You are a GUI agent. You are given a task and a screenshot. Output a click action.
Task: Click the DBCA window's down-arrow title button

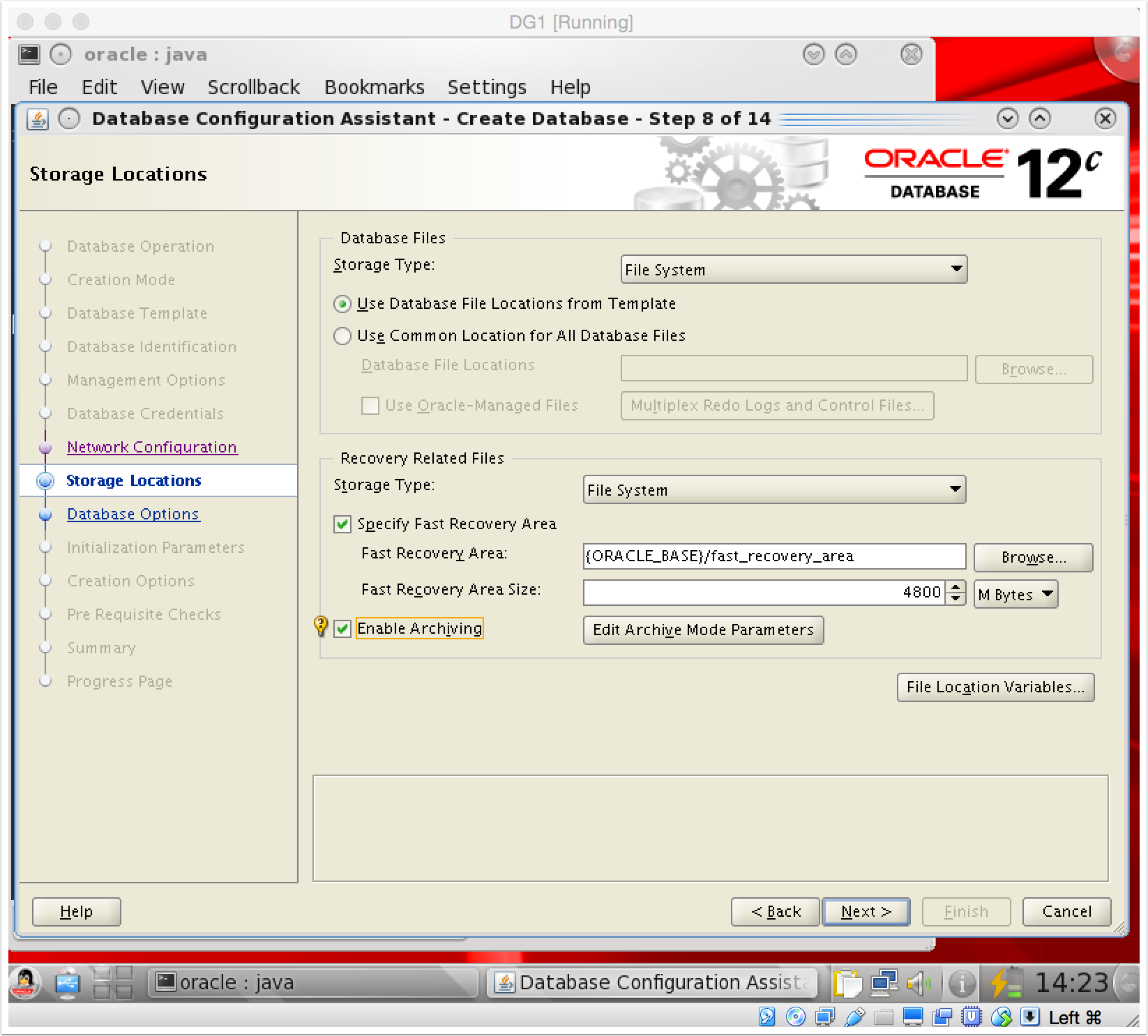(1007, 119)
